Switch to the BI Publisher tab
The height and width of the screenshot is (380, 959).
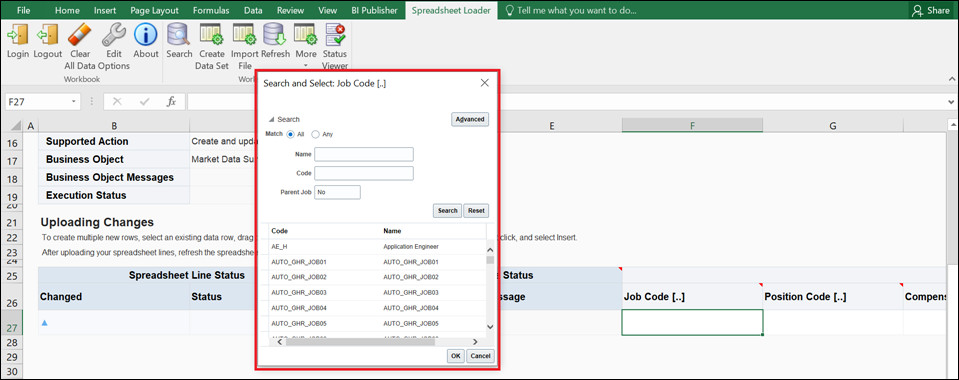[374, 10]
